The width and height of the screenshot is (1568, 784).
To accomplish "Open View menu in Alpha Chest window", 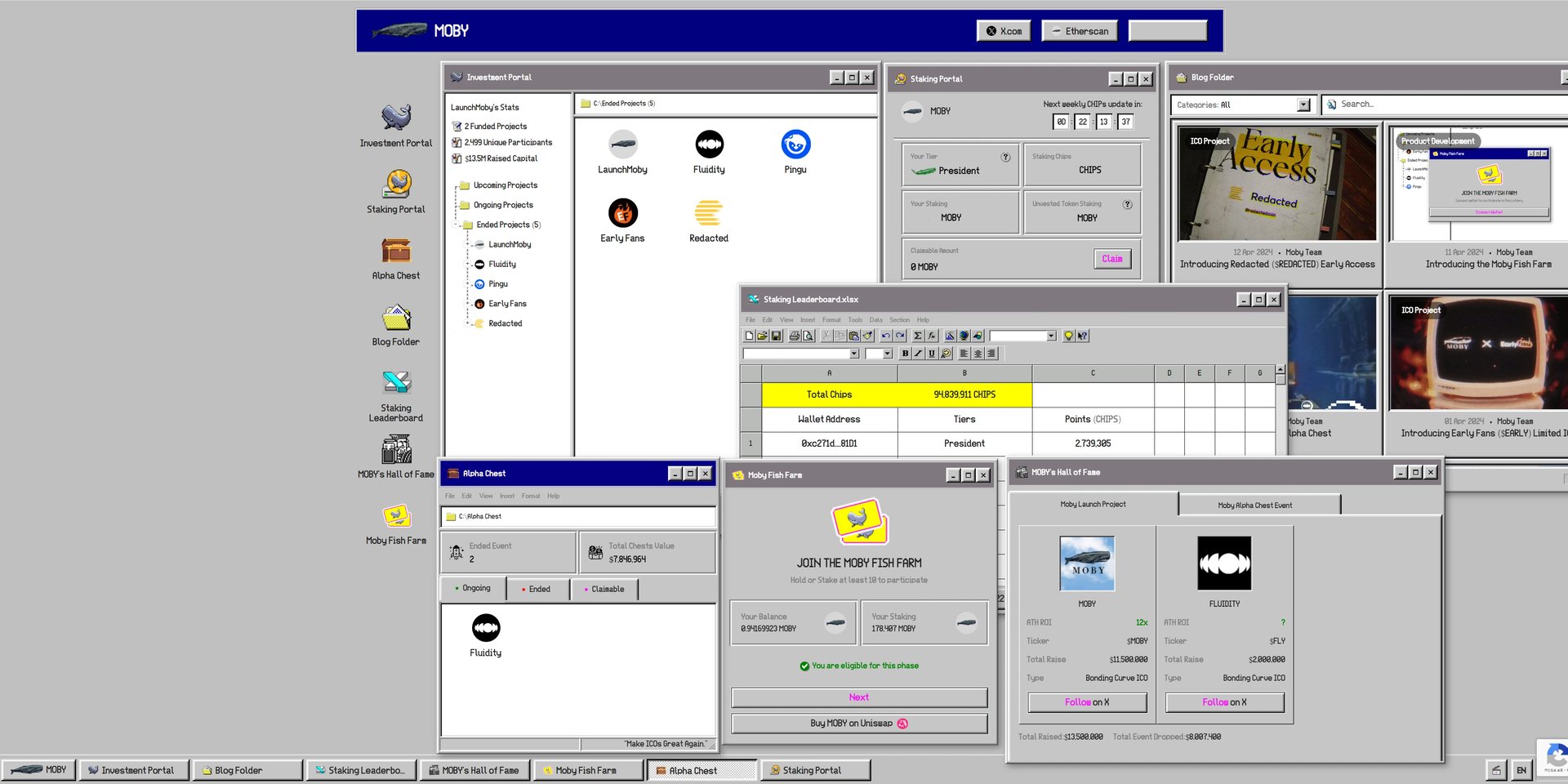I will click(x=486, y=496).
